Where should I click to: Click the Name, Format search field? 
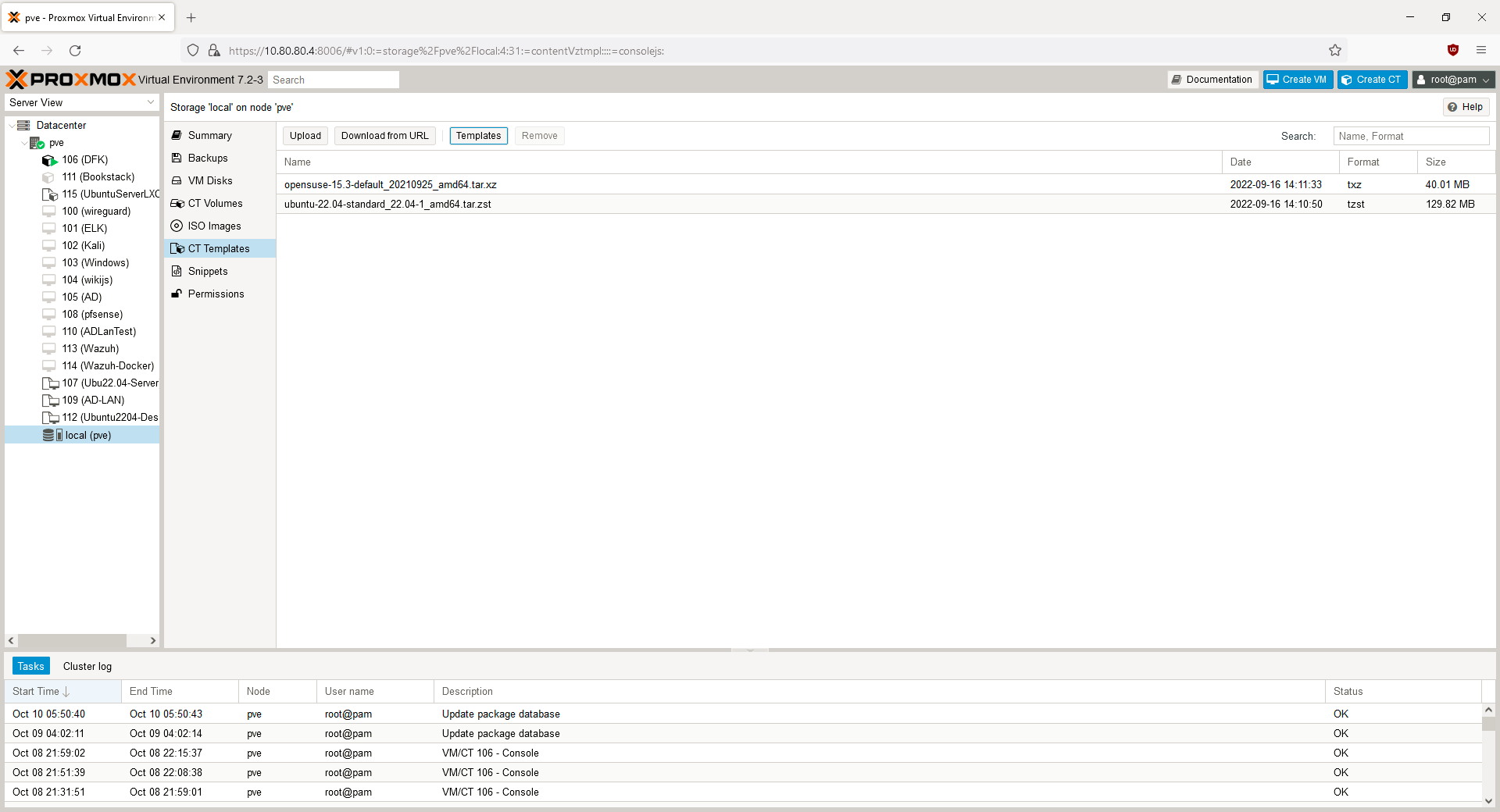click(1411, 136)
